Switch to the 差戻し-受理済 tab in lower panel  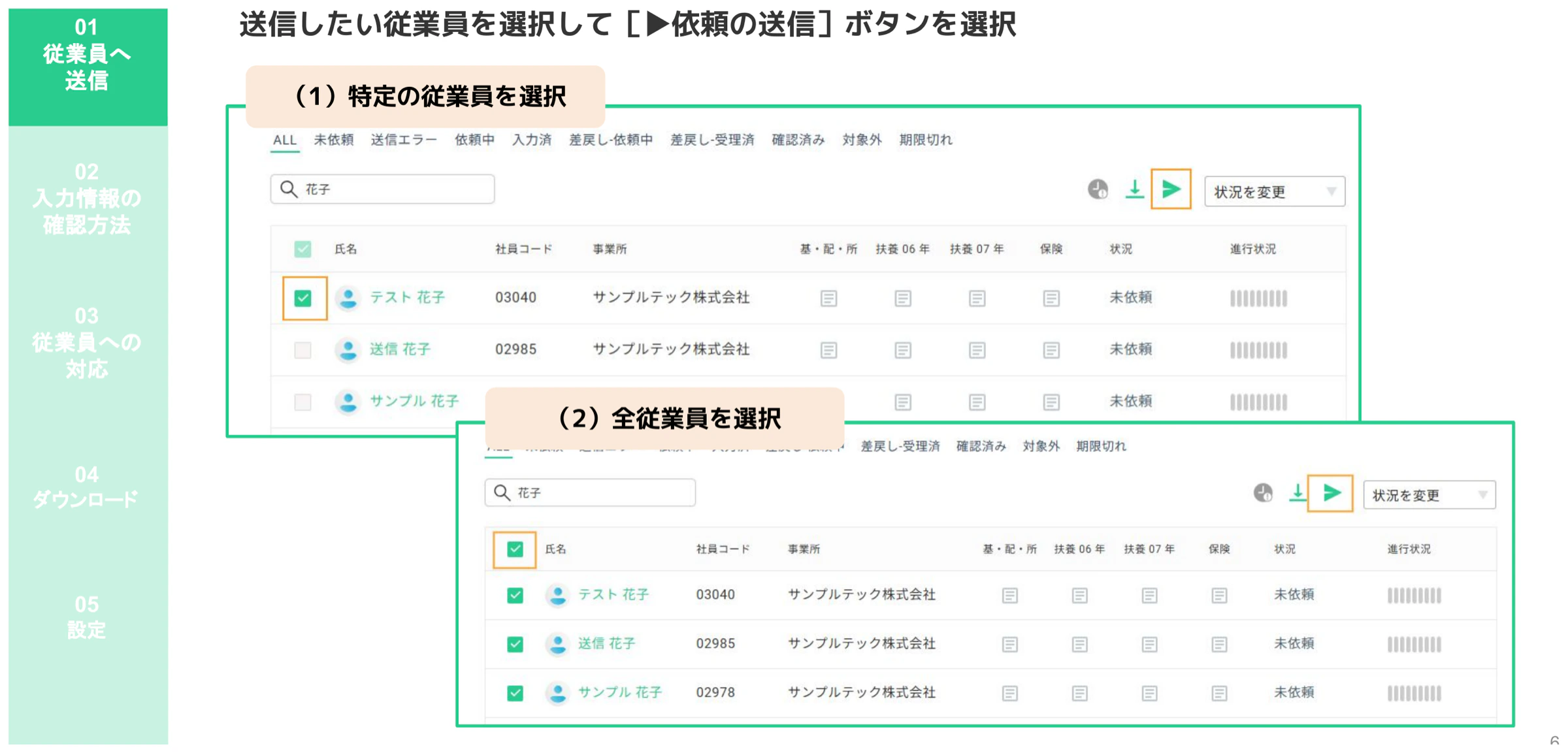900,446
